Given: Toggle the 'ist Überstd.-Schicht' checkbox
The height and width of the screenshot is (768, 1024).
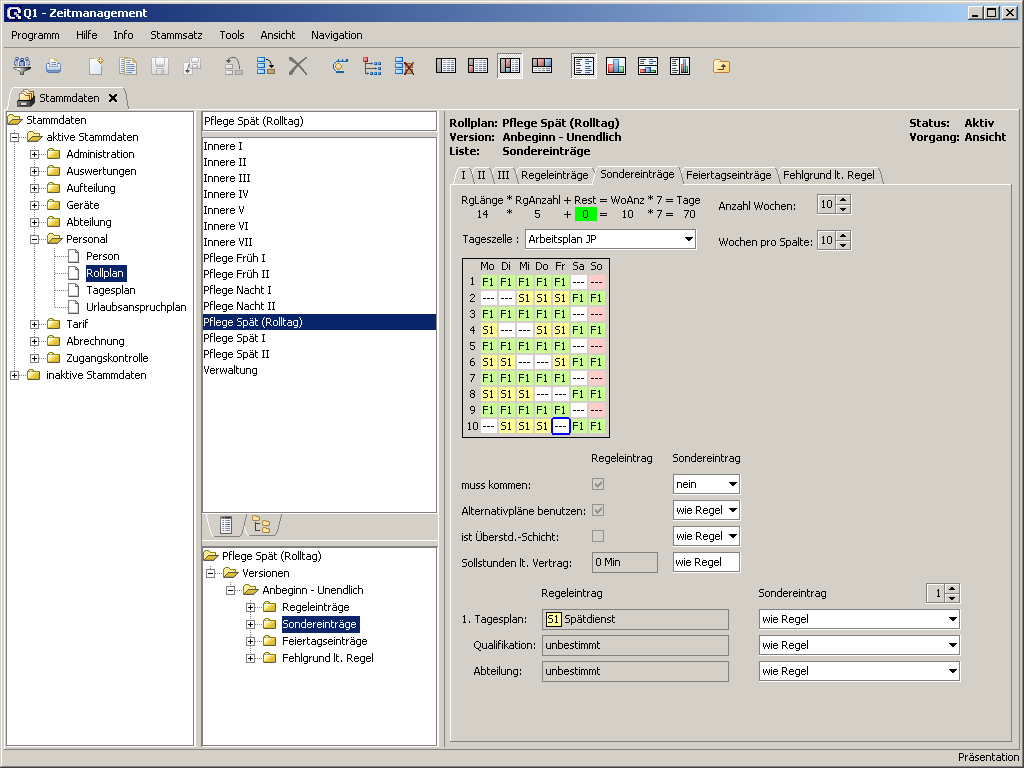Looking at the screenshot, I should (598, 536).
